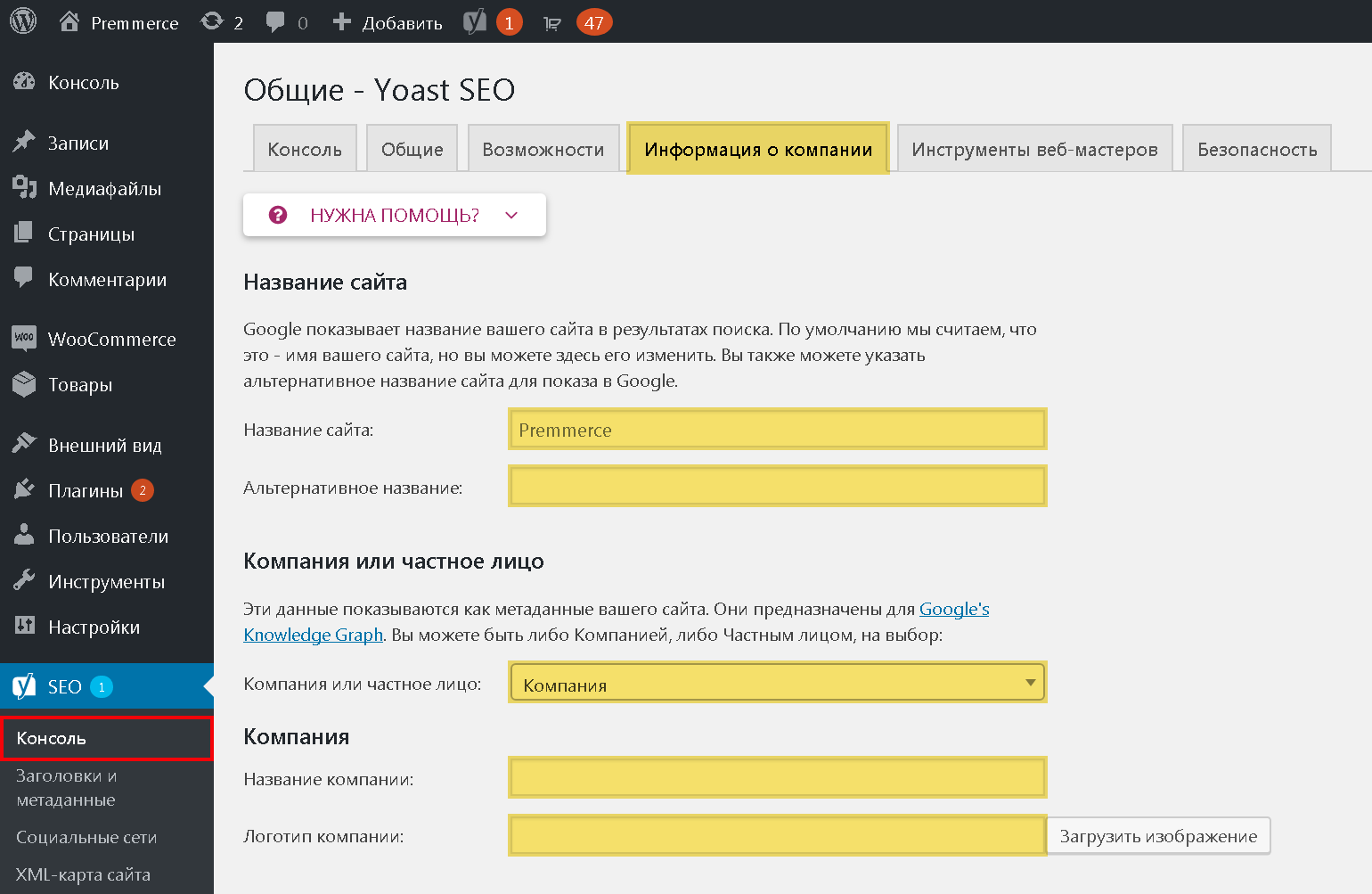Image resolution: width=1372 pixels, height=894 pixels.
Task: Click the Комментарии bubble icon in sidebar
Action: click(24, 277)
